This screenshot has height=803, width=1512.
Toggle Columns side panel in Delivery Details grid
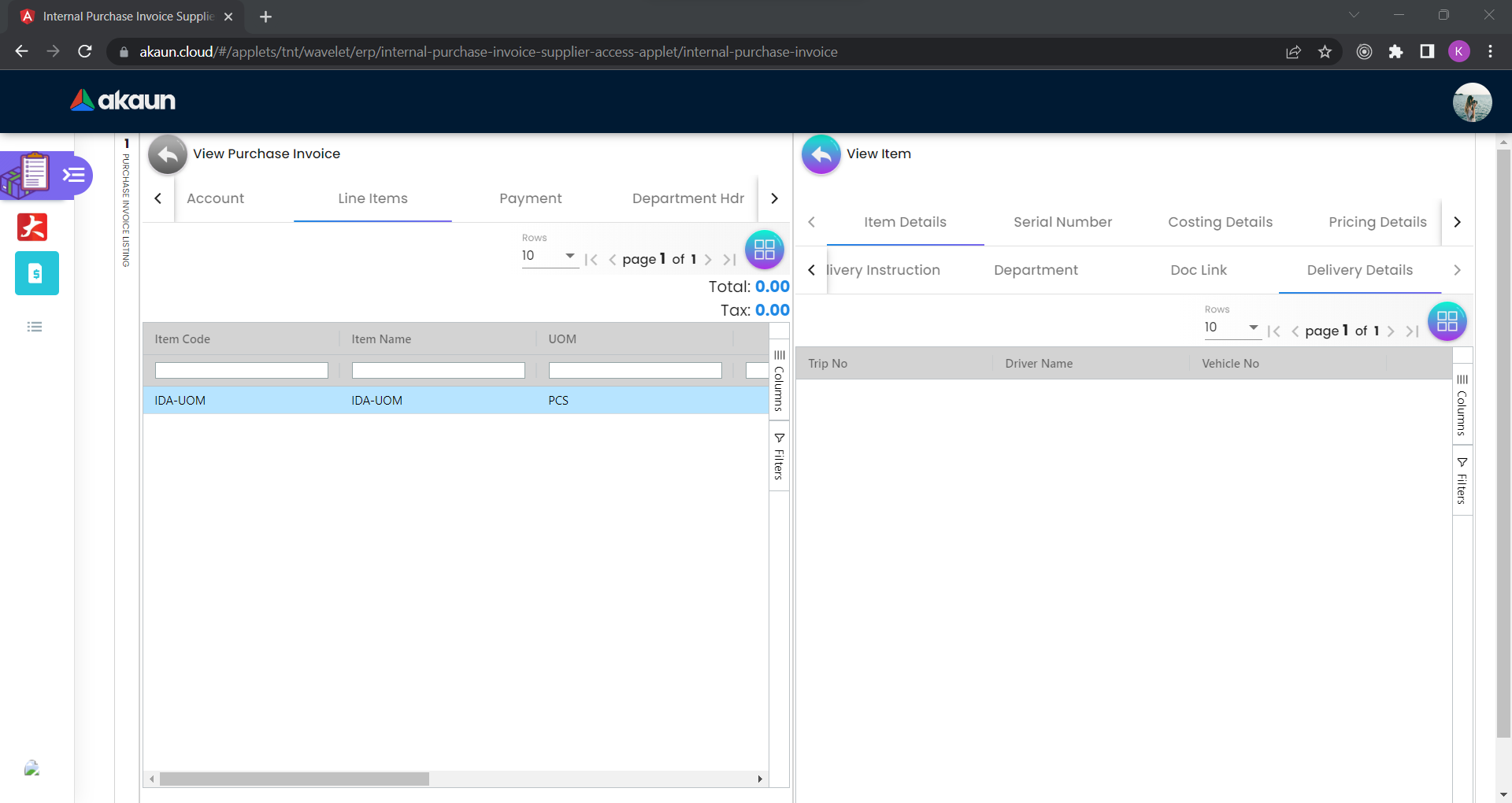pyautogui.click(x=1462, y=404)
